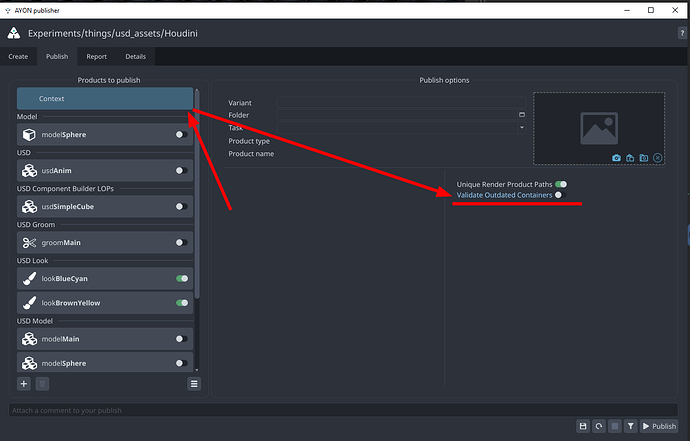Click the Variant input field

(401, 103)
